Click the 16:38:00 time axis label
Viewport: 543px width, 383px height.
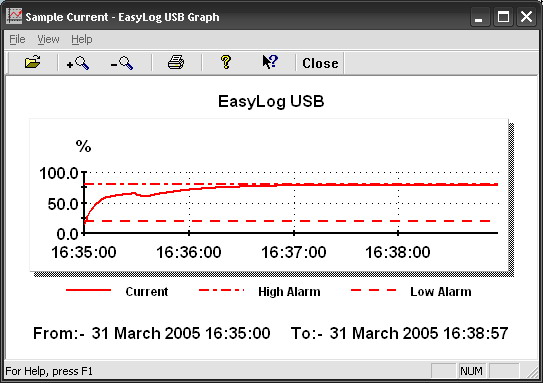pos(398,252)
